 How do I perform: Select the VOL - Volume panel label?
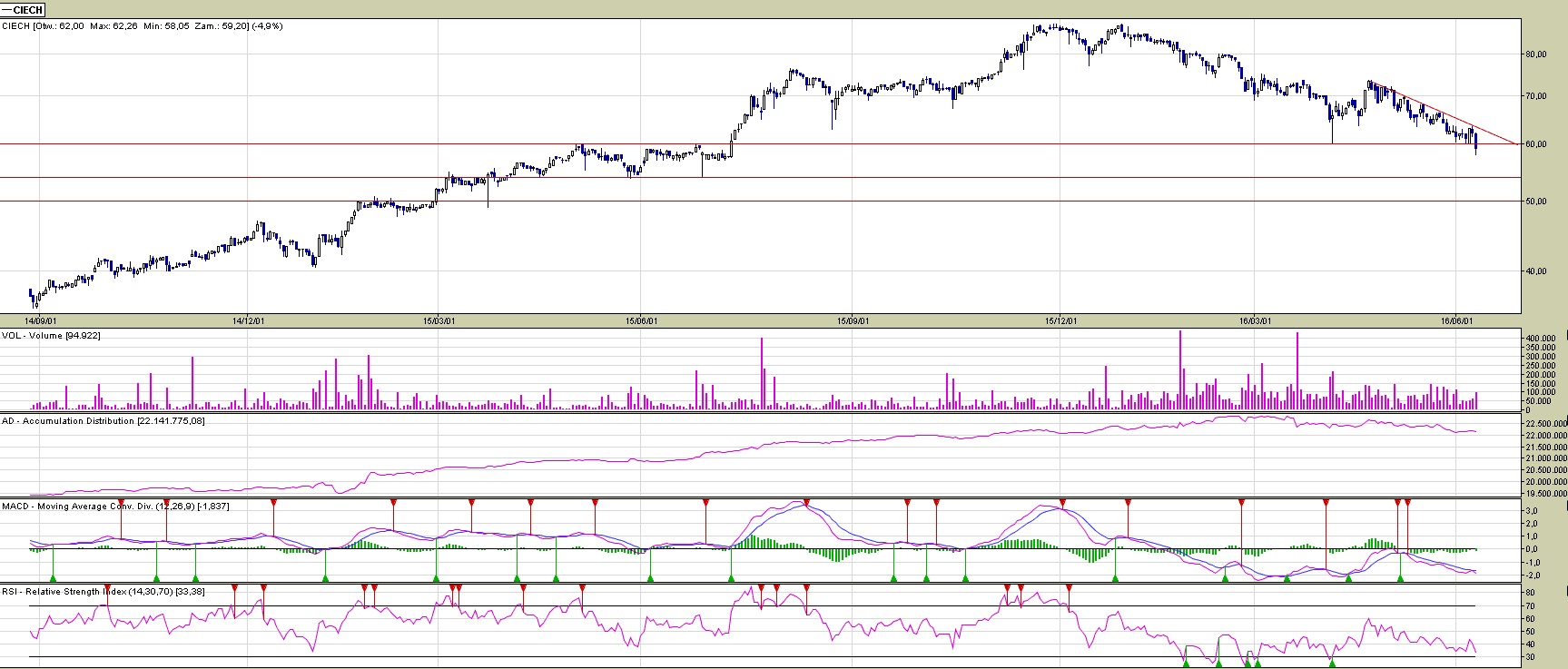tap(51, 336)
